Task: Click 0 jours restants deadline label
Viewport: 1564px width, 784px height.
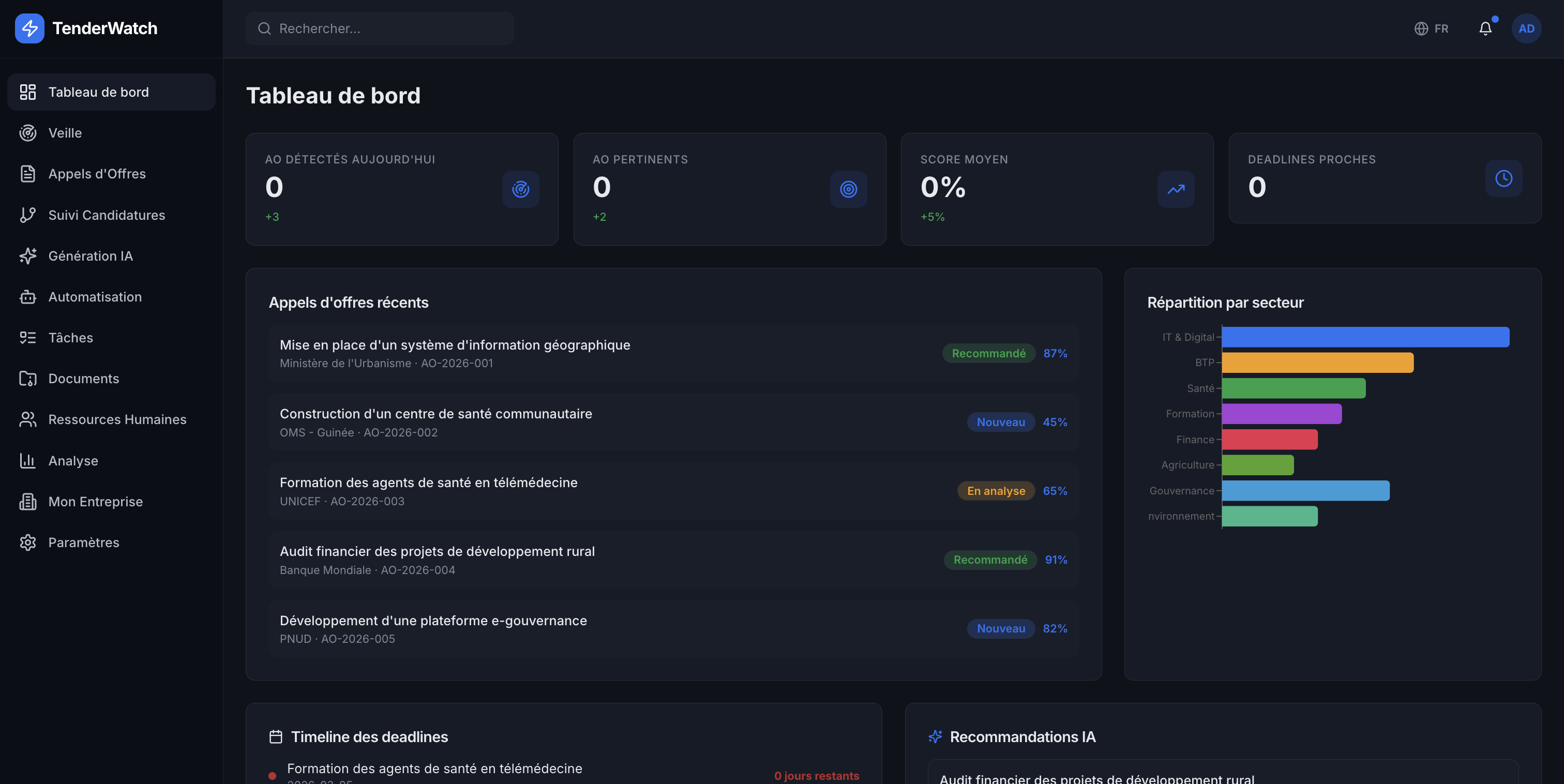Action: pos(817,776)
